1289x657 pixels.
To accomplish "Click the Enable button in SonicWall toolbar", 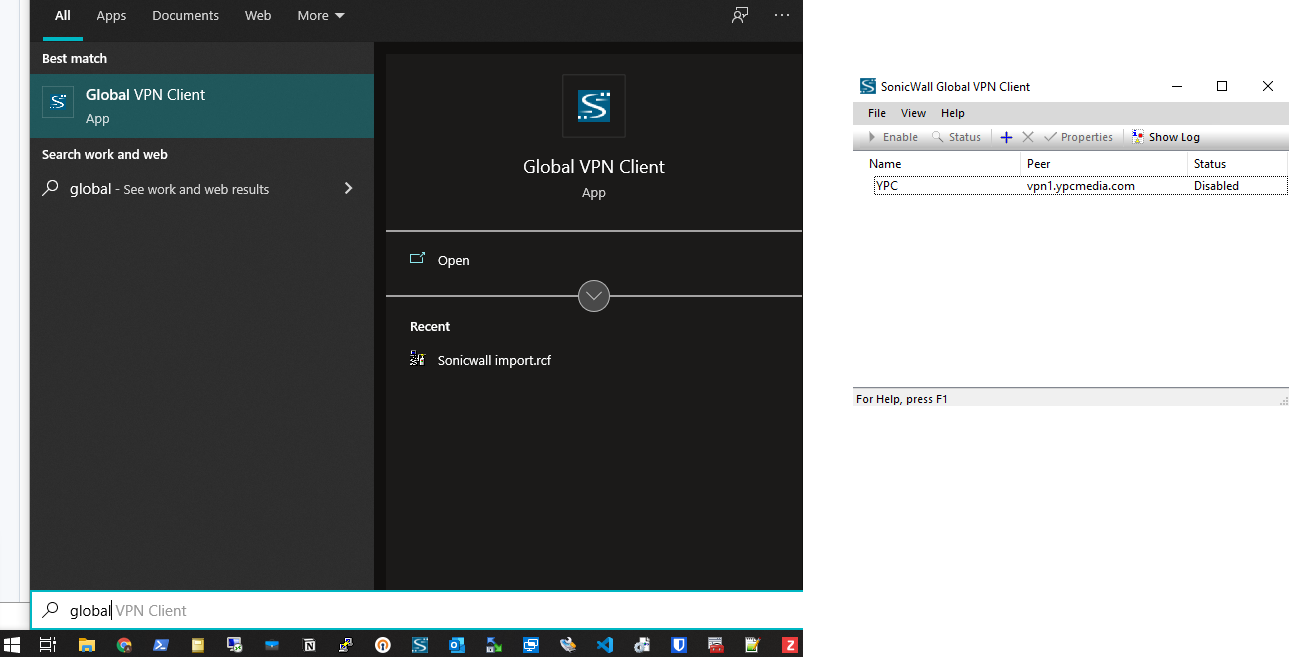I will pyautogui.click(x=892, y=137).
